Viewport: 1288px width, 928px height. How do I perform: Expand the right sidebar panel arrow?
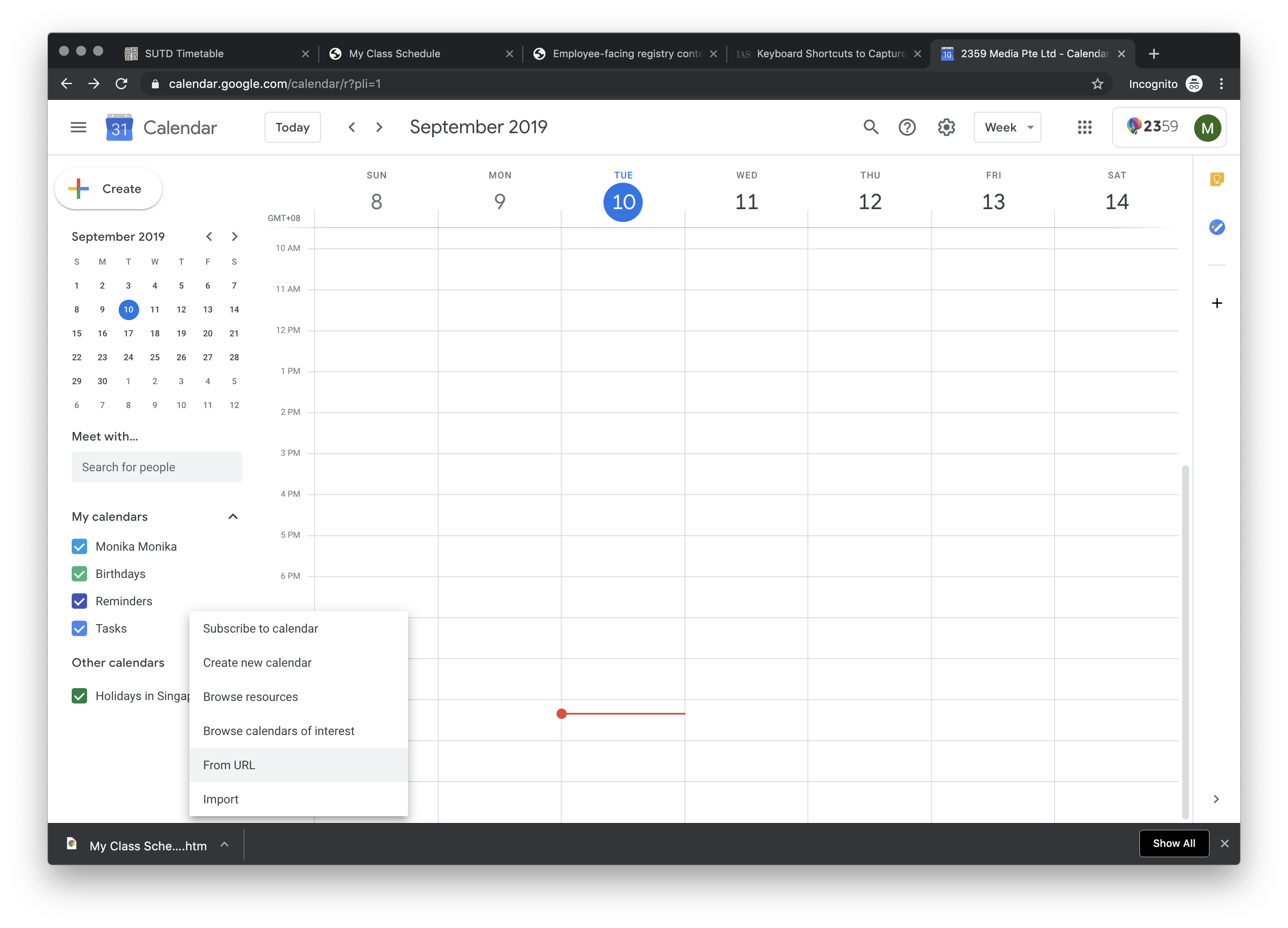coord(1216,798)
